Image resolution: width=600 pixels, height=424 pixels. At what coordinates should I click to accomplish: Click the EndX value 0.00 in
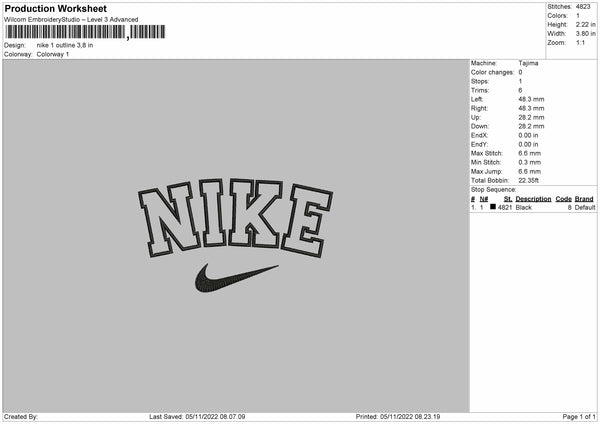point(528,135)
